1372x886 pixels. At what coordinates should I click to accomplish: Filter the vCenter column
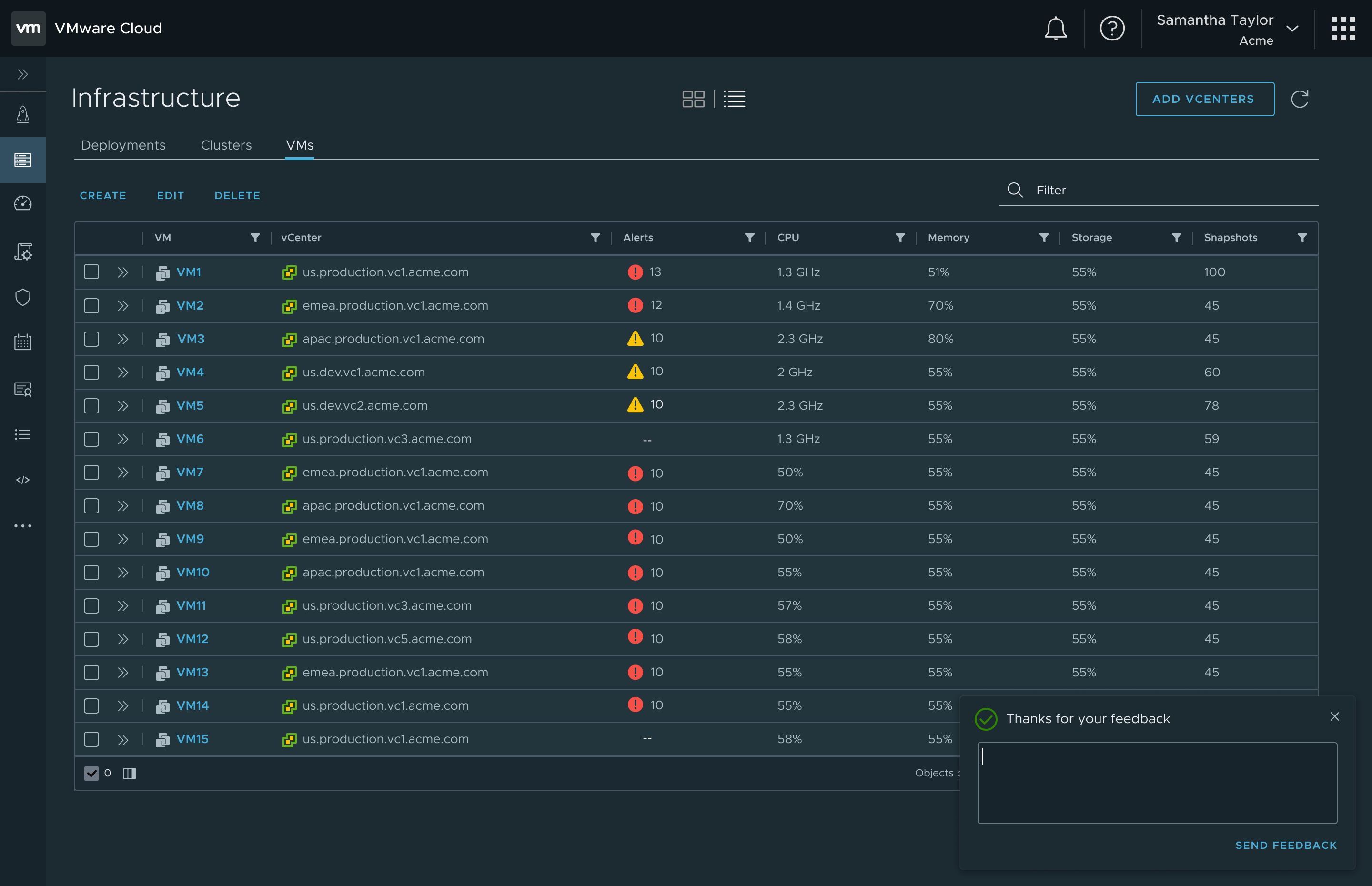[595, 238]
